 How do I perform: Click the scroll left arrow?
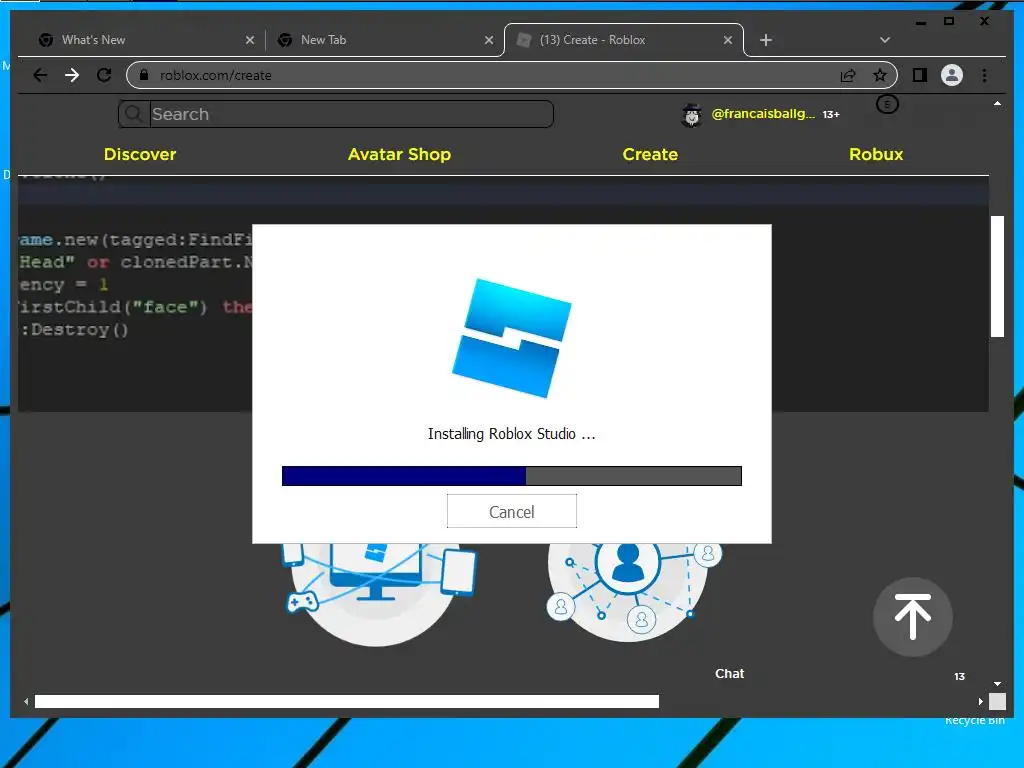(x=26, y=701)
